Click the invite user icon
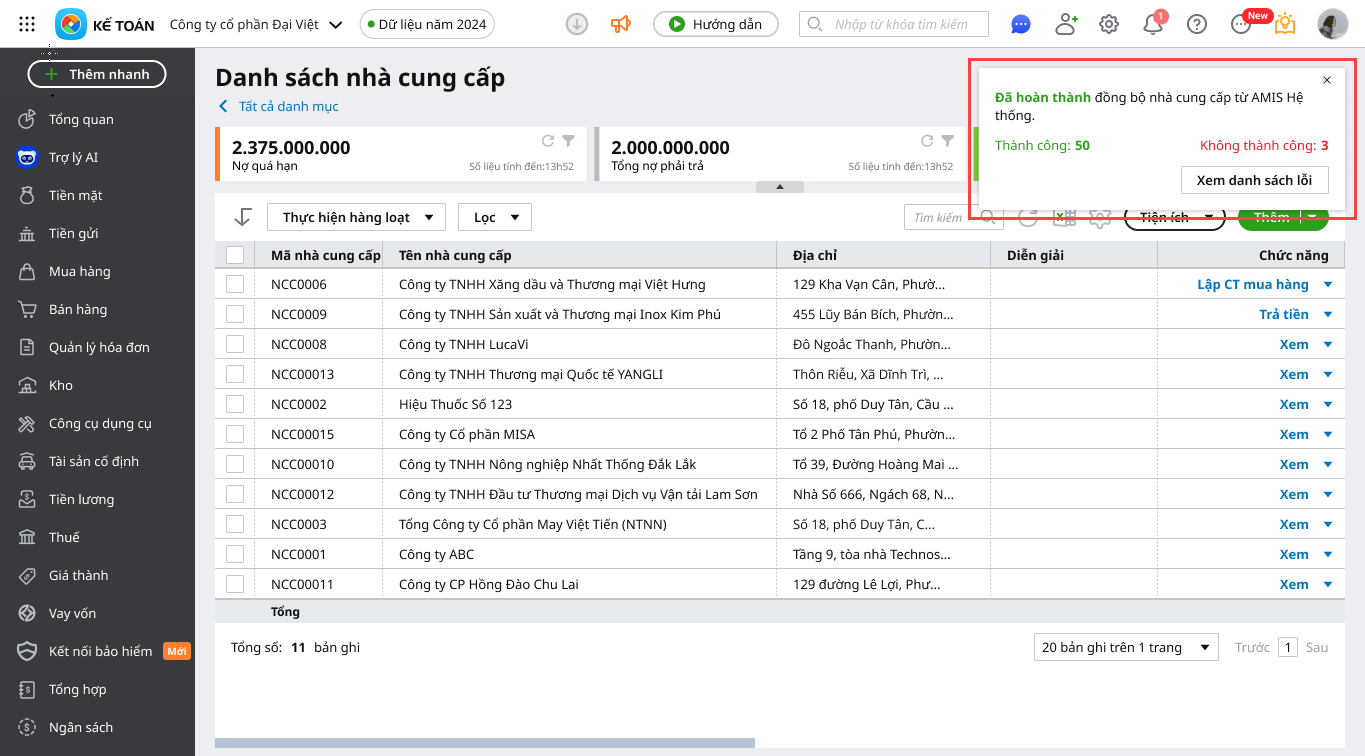This screenshot has width=1365, height=756. (1066, 24)
